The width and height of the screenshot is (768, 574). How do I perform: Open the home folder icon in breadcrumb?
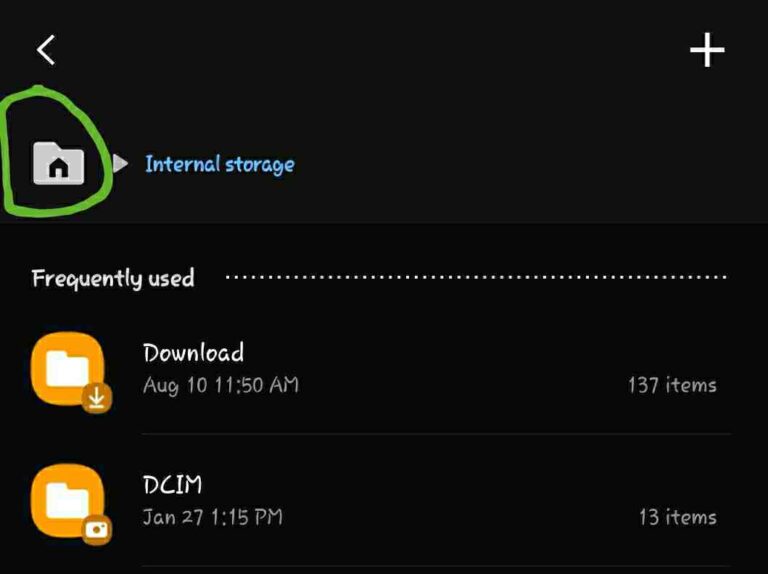point(58,163)
